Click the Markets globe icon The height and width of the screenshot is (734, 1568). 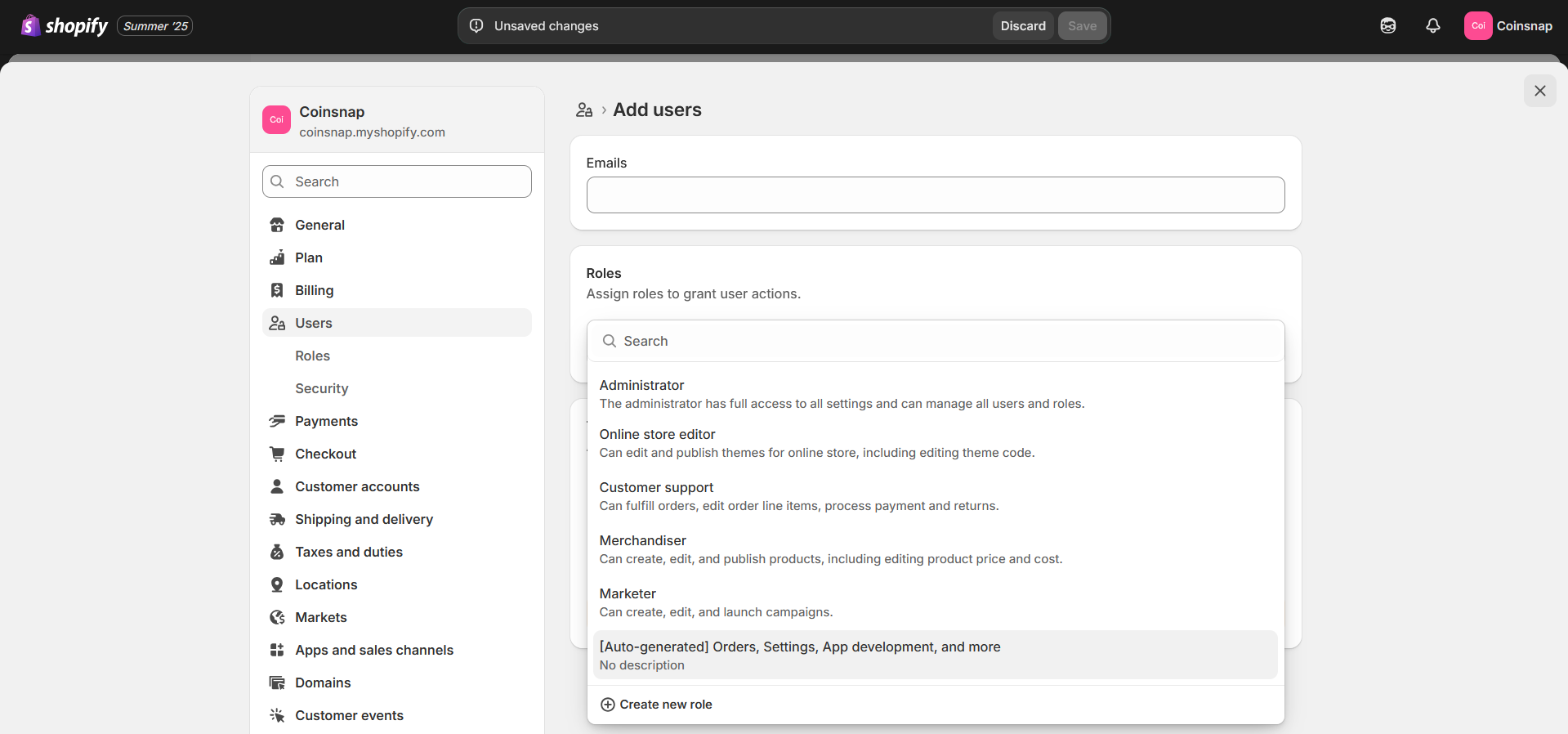pyautogui.click(x=277, y=617)
